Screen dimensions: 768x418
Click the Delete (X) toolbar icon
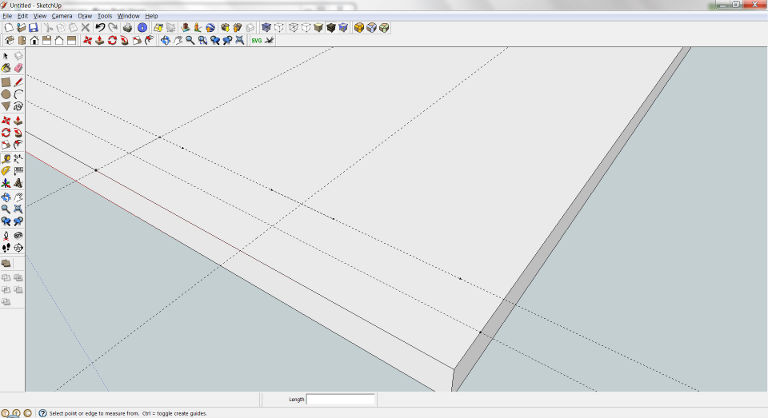[x=86, y=28]
